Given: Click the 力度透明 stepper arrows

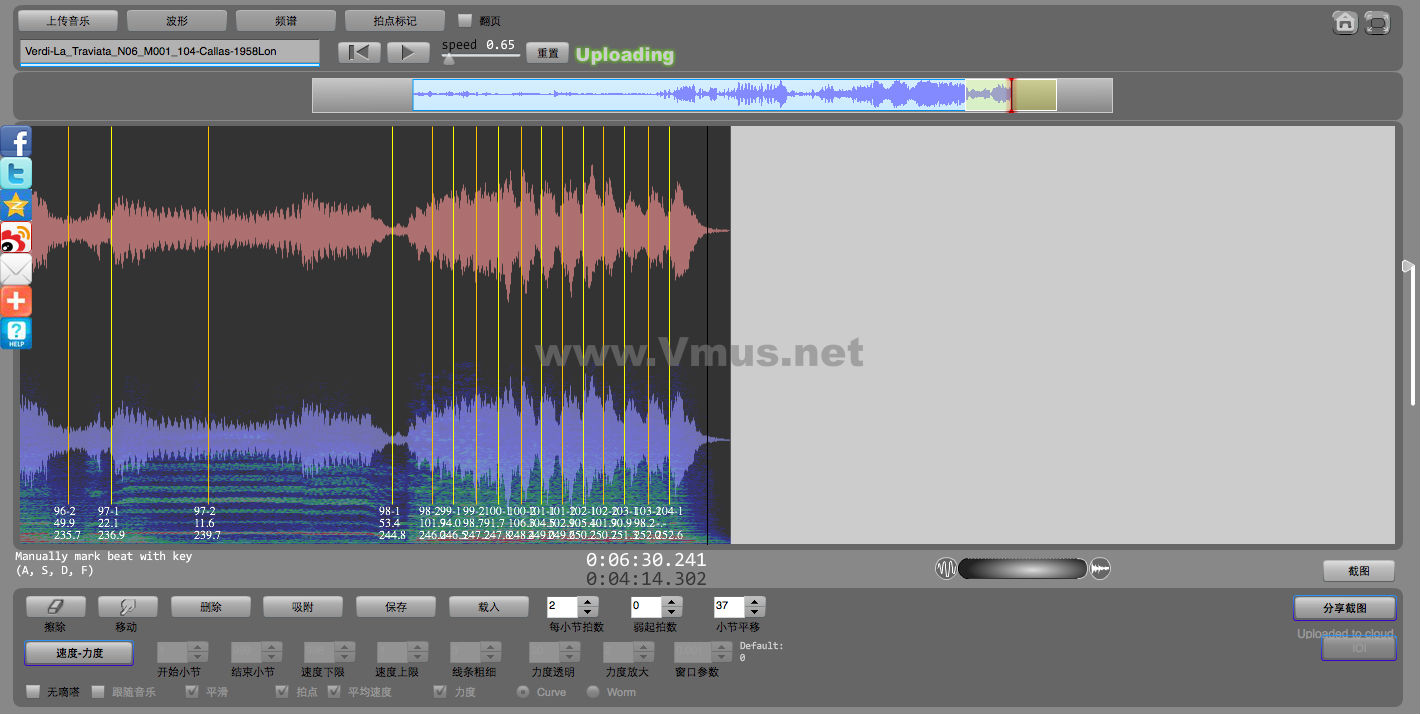Looking at the screenshot, I should pos(570,652).
